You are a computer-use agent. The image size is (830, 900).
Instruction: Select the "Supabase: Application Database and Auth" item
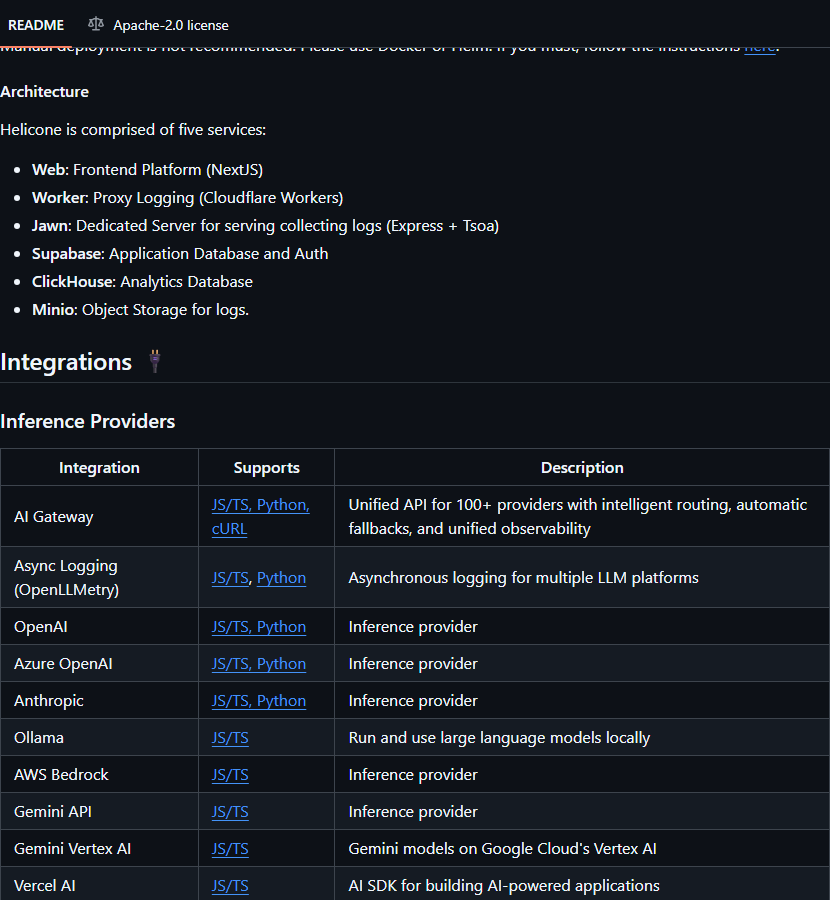(x=180, y=254)
